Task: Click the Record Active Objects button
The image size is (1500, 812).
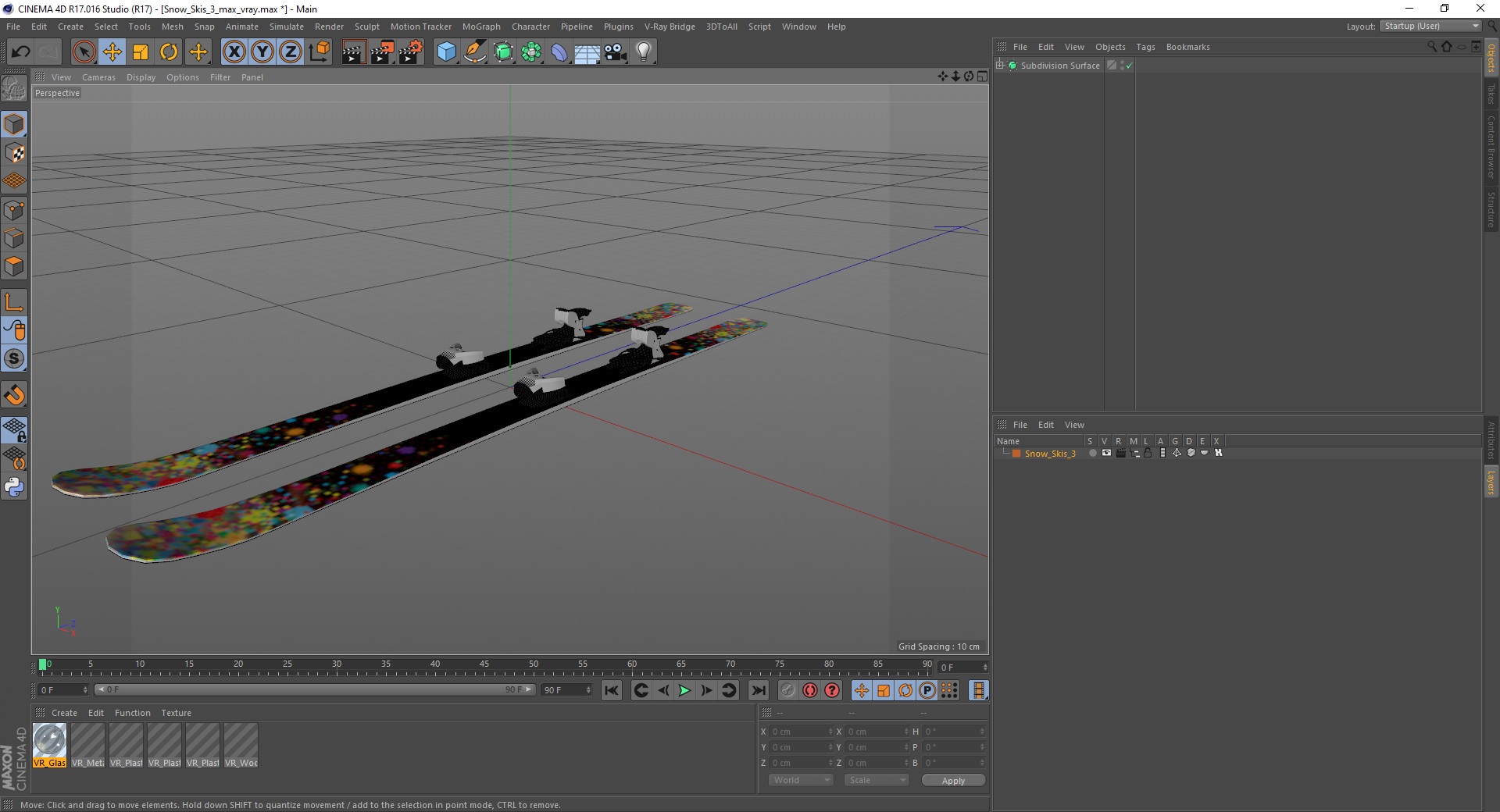Action: (x=787, y=690)
